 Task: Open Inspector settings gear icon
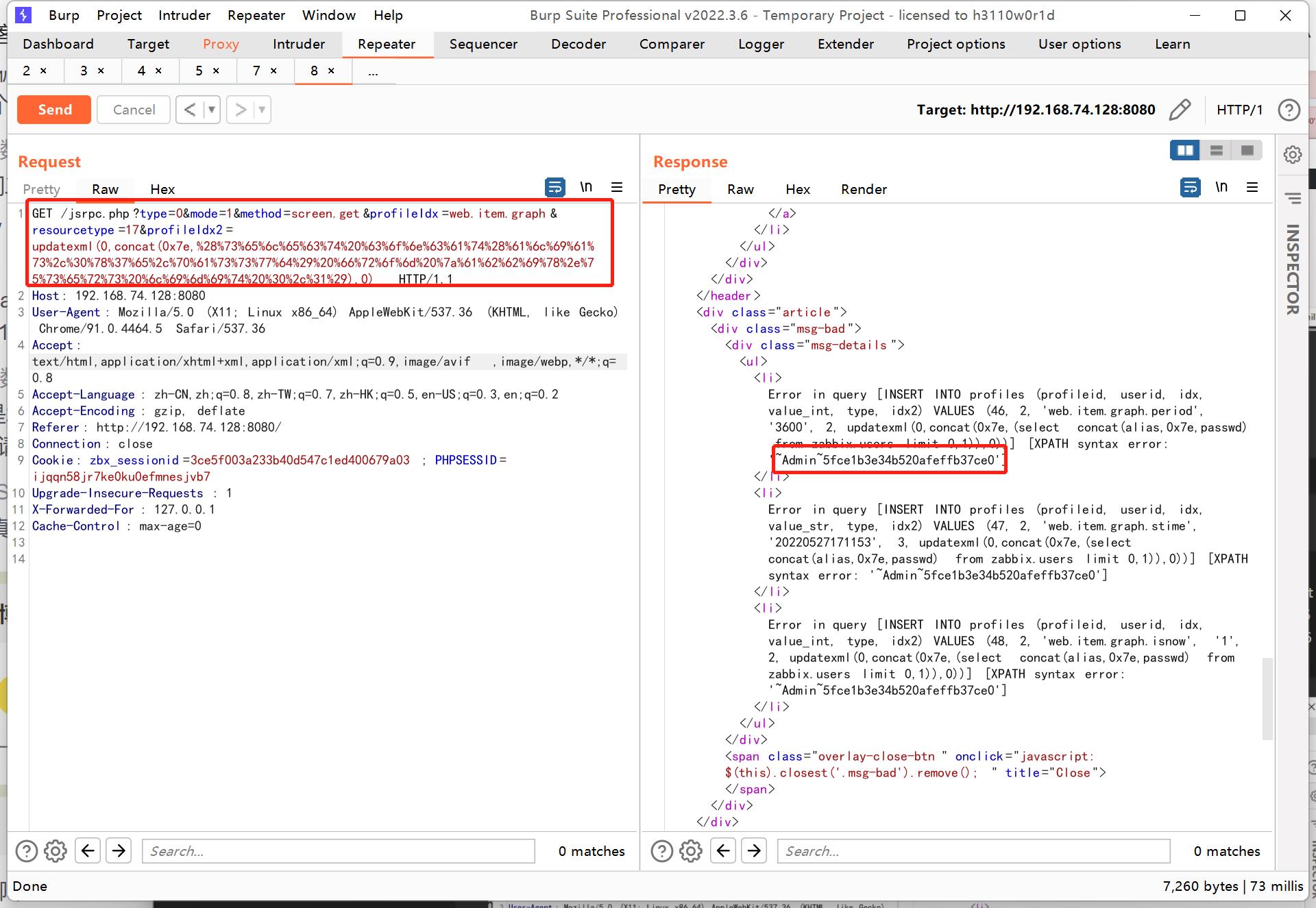coord(1293,155)
